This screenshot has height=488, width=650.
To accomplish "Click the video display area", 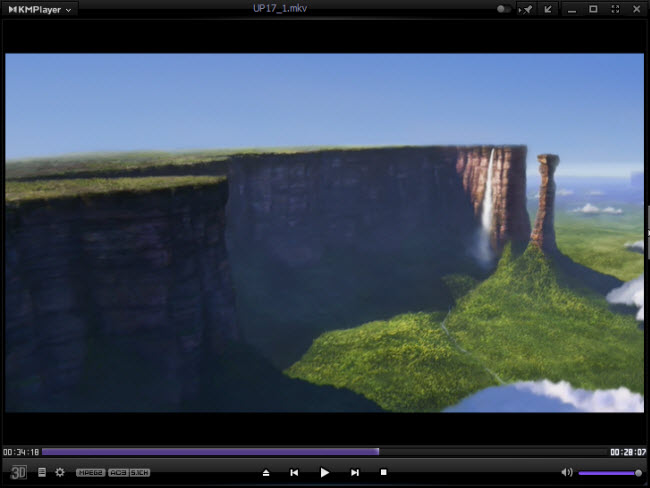I will [x=325, y=233].
